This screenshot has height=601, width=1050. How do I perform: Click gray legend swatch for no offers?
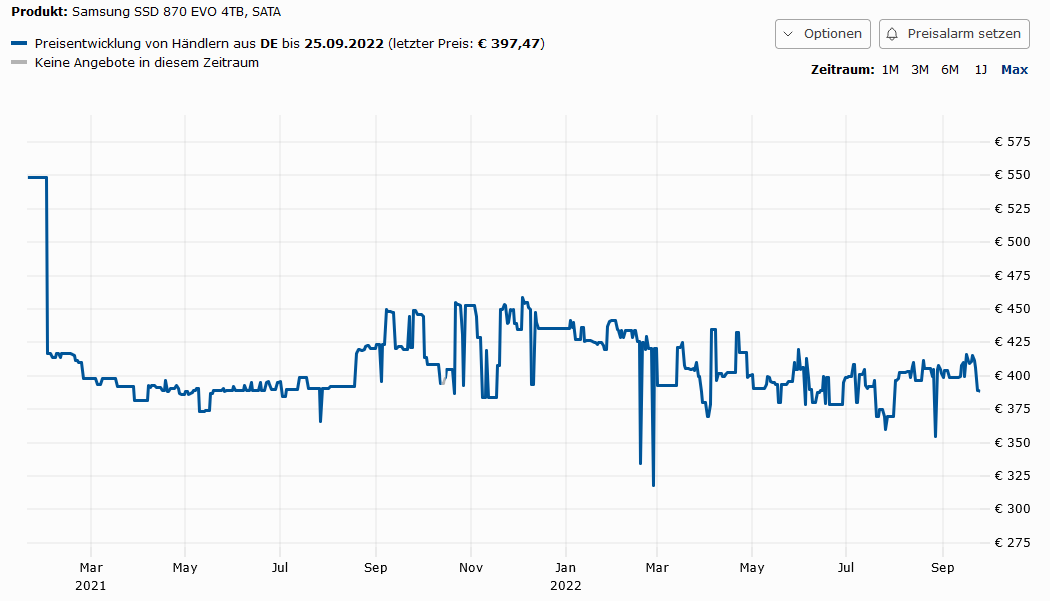(19, 62)
